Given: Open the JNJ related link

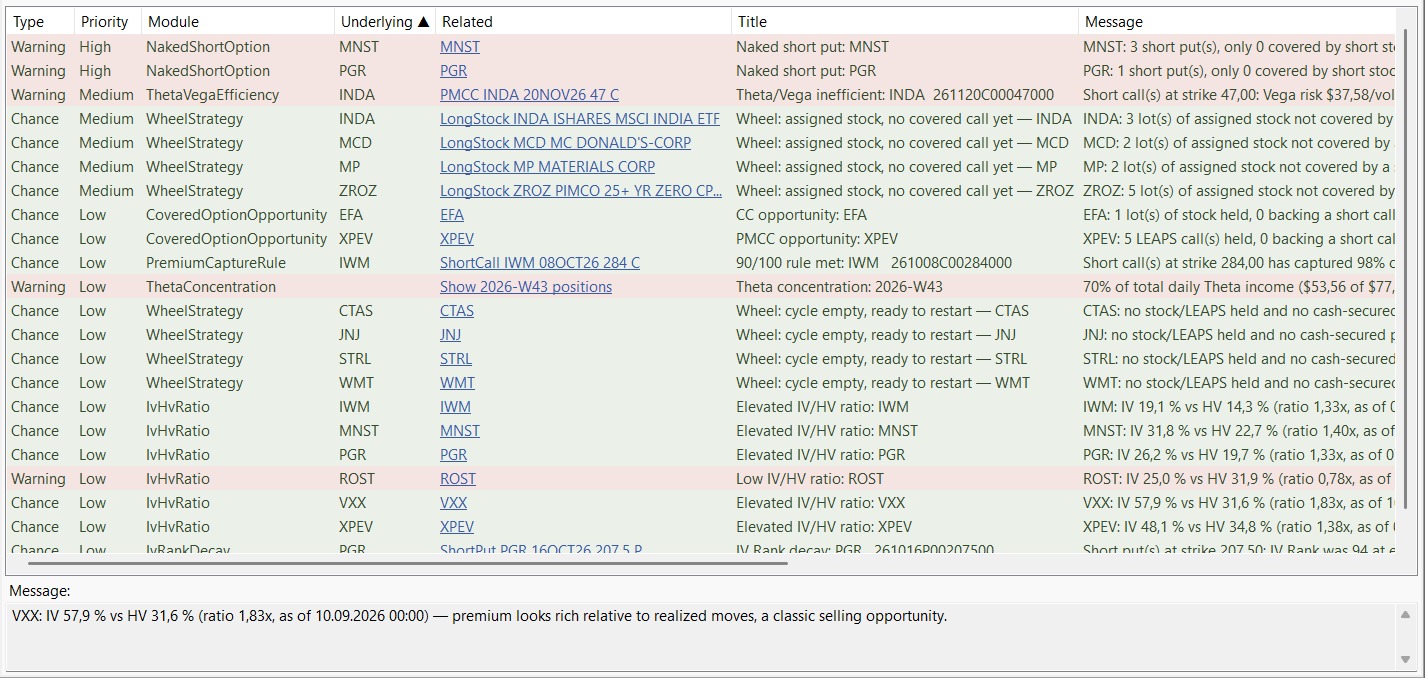Looking at the screenshot, I should 451,335.
